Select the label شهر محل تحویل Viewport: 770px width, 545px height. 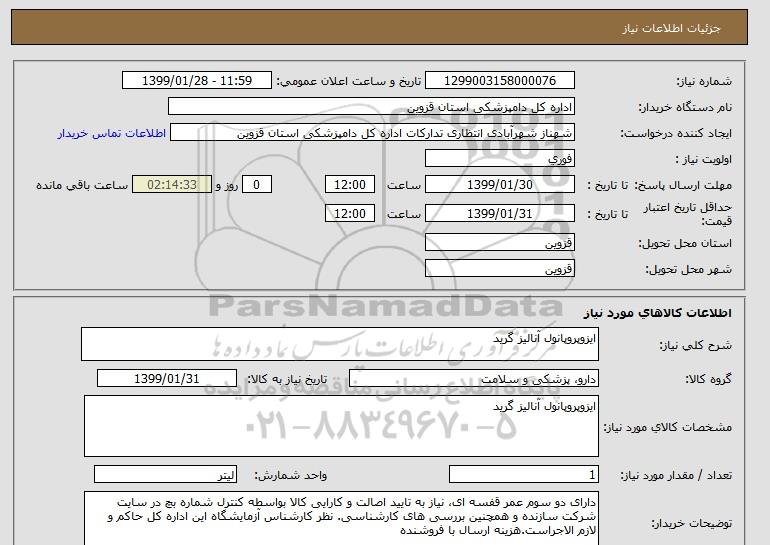click(x=688, y=270)
